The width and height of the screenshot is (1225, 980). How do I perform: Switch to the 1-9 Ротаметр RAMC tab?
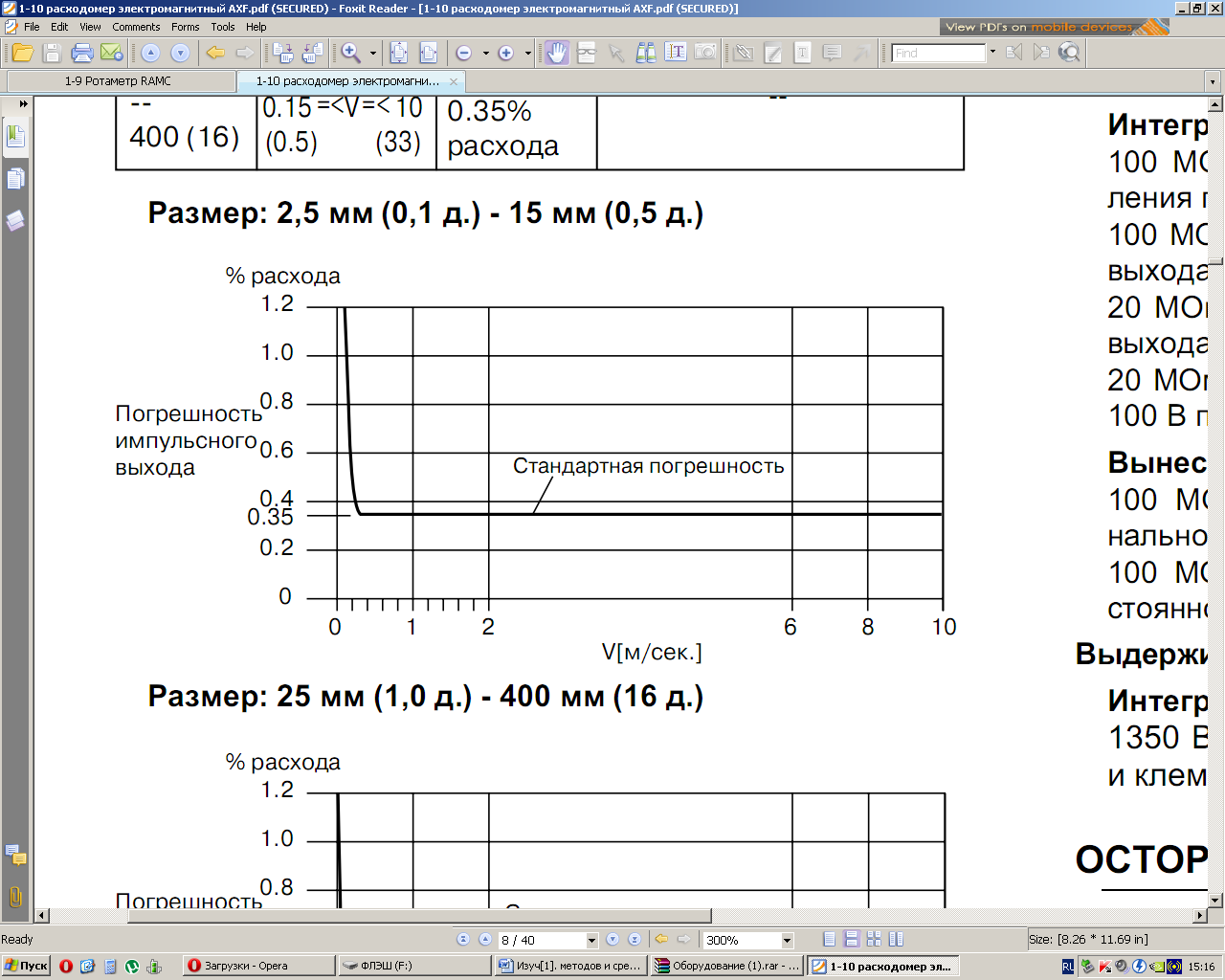click(119, 81)
